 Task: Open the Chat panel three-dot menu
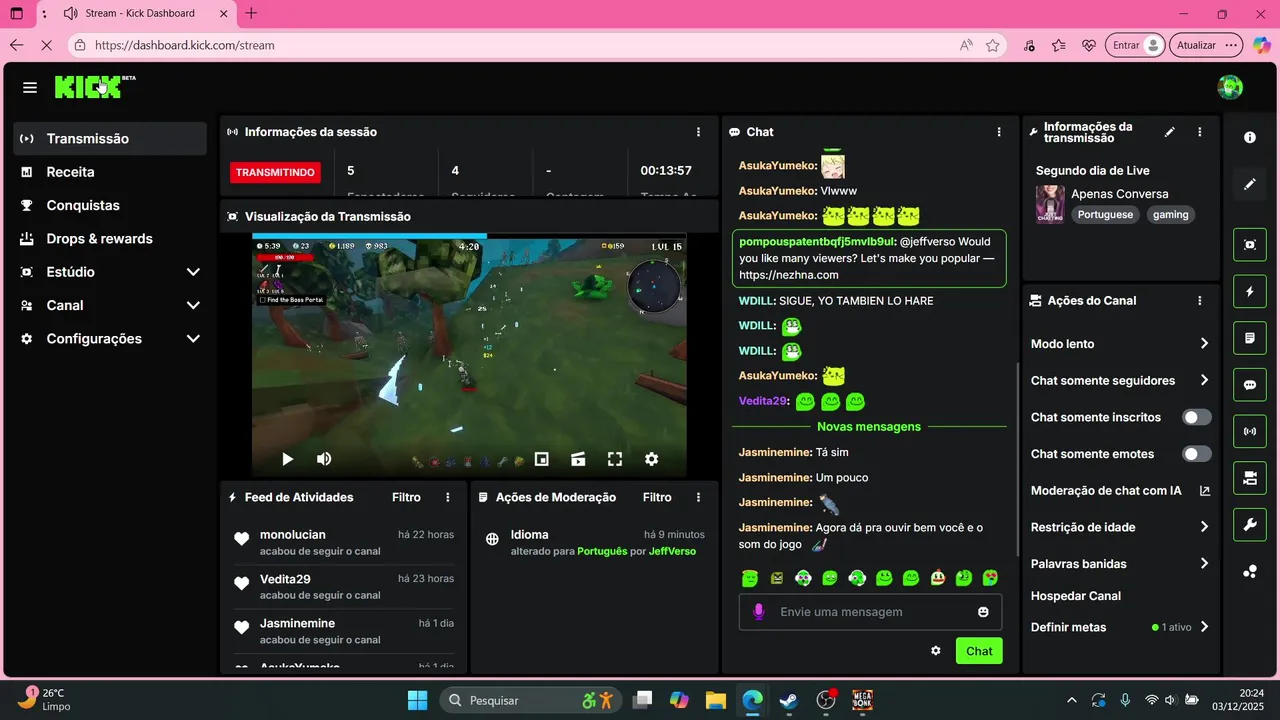pos(998,132)
